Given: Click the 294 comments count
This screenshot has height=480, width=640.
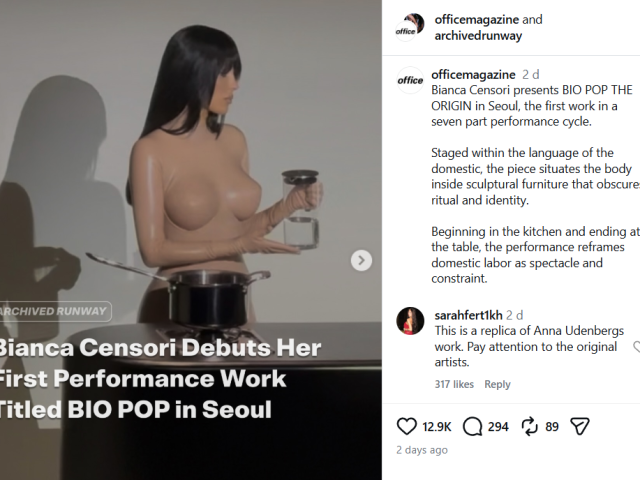Looking at the screenshot, I should [x=498, y=427].
